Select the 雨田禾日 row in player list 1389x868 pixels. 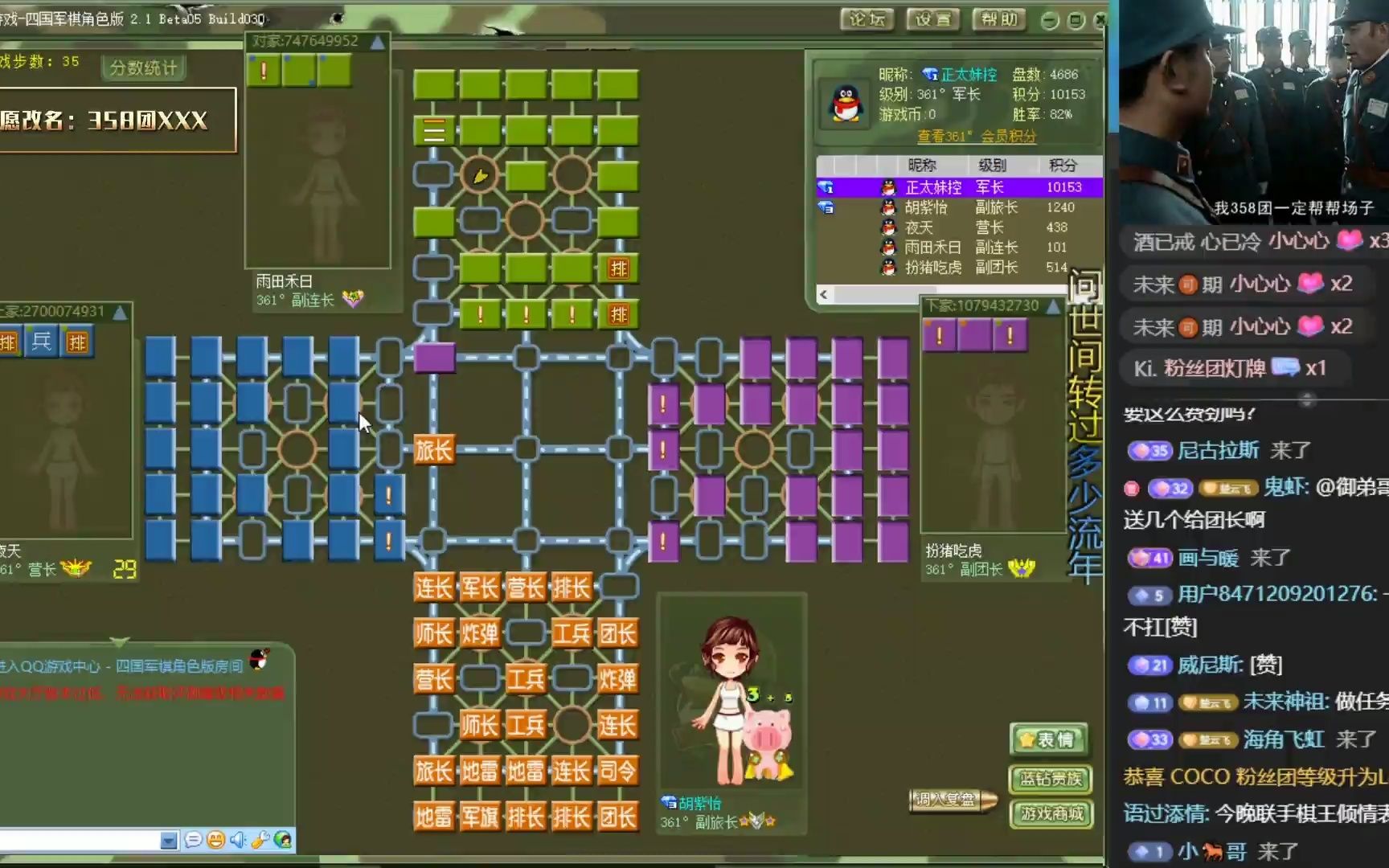click(x=959, y=248)
